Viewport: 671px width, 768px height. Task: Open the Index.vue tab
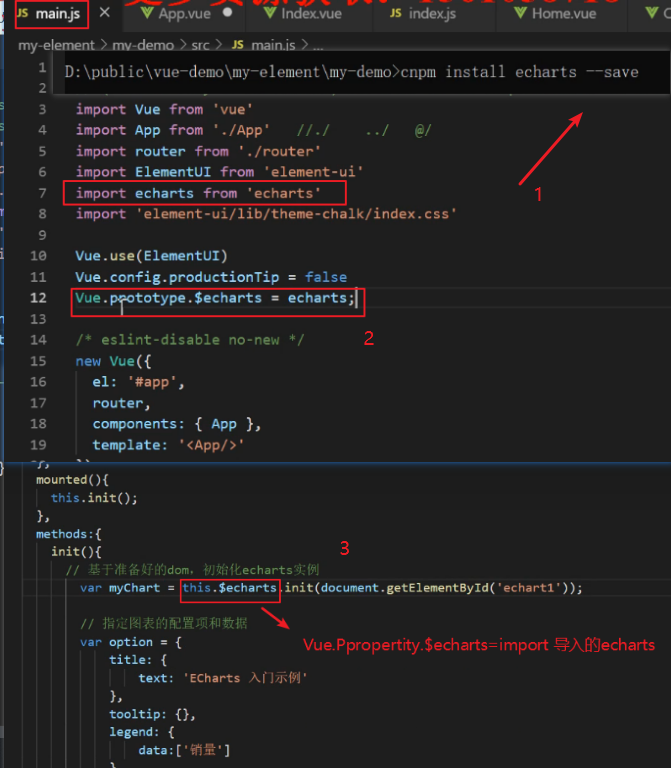[311, 14]
